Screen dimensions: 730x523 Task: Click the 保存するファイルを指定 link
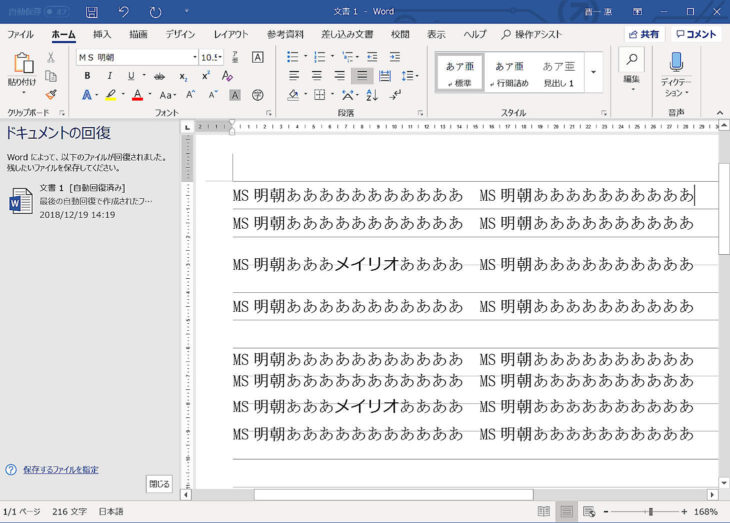click(x=60, y=469)
